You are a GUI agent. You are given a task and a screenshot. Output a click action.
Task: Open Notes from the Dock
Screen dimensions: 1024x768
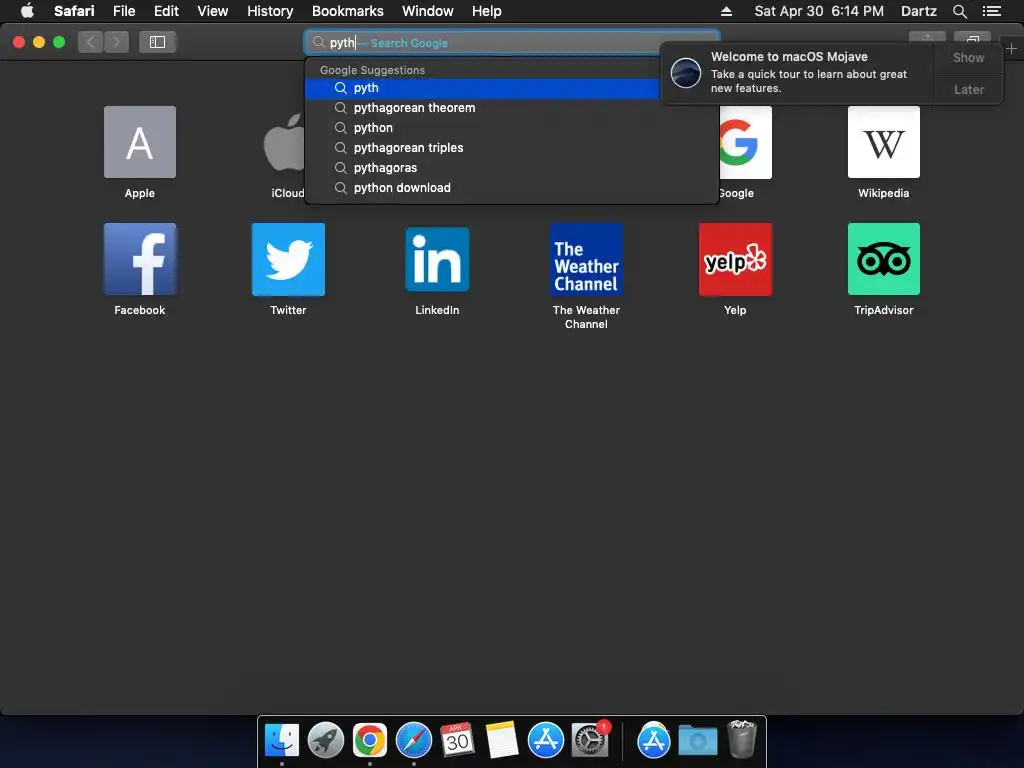coord(502,741)
